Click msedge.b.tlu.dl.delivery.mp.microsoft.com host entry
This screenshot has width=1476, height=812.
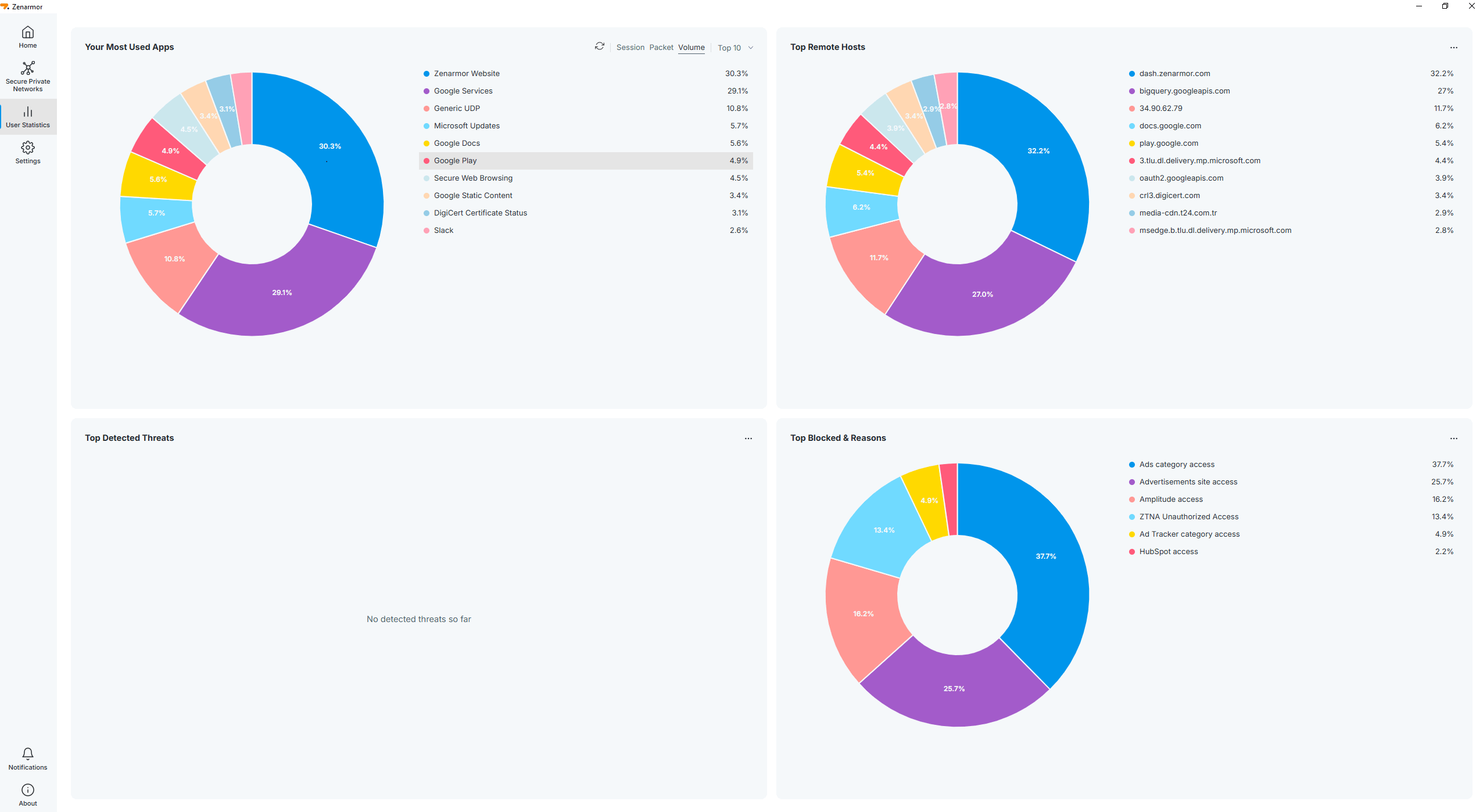click(1291, 231)
